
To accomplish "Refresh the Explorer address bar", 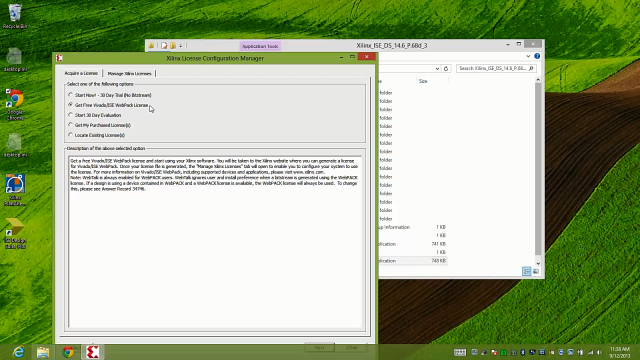I will coord(446,69).
